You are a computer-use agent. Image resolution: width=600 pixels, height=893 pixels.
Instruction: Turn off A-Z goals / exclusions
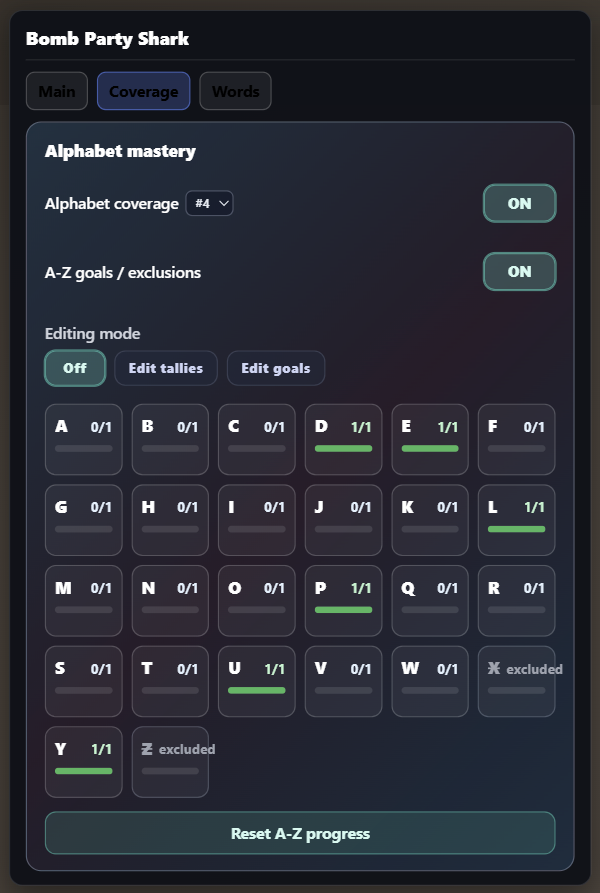[x=519, y=271]
